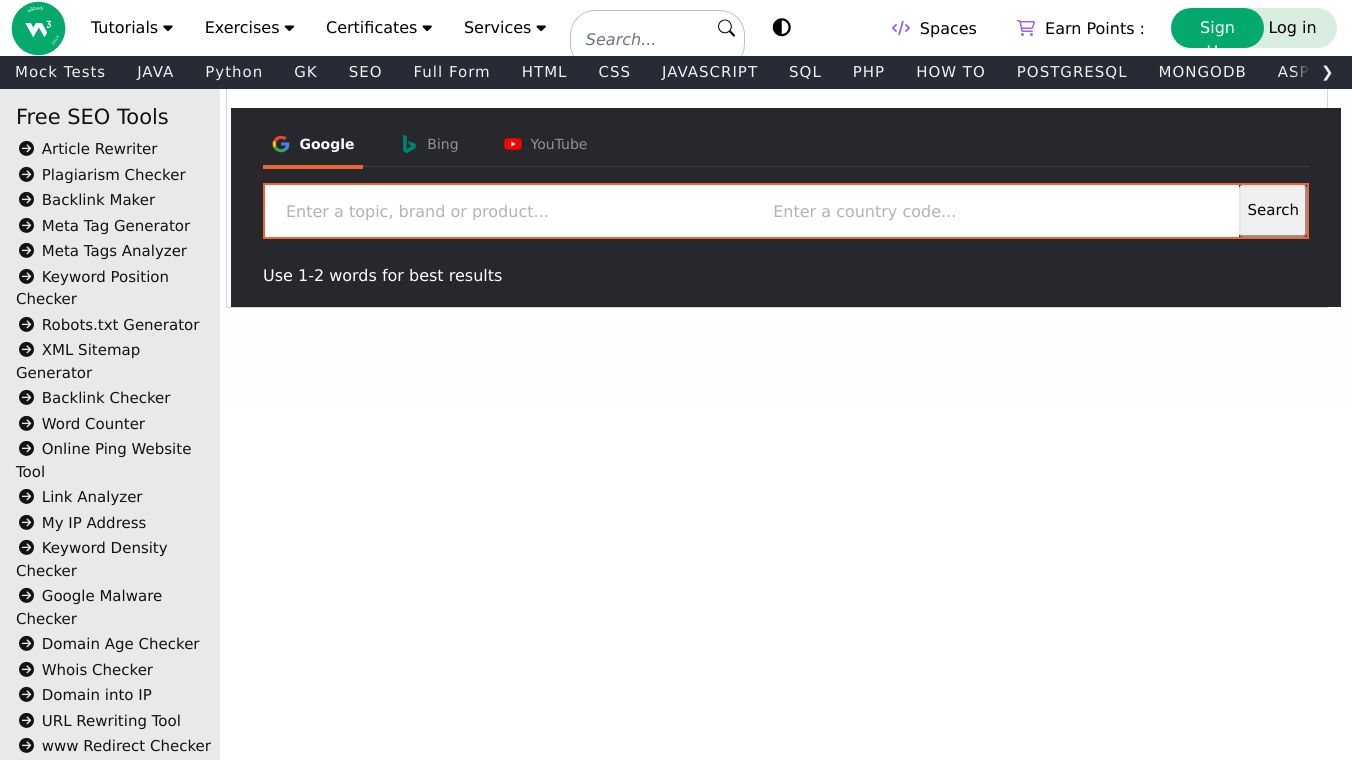Open the Online Ping Website Tool link
This screenshot has width=1352, height=760.
tap(104, 460)
